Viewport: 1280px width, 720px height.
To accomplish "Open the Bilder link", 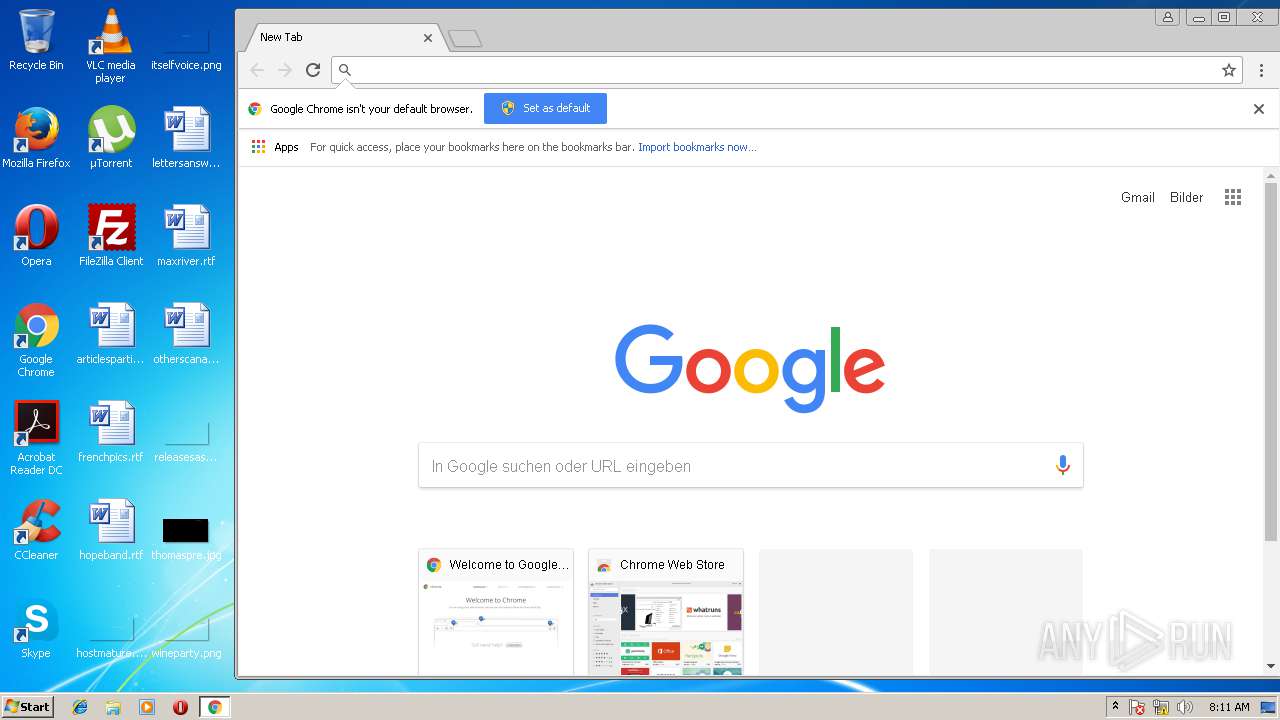I will pyautogui.click(x=1187, y=197).
